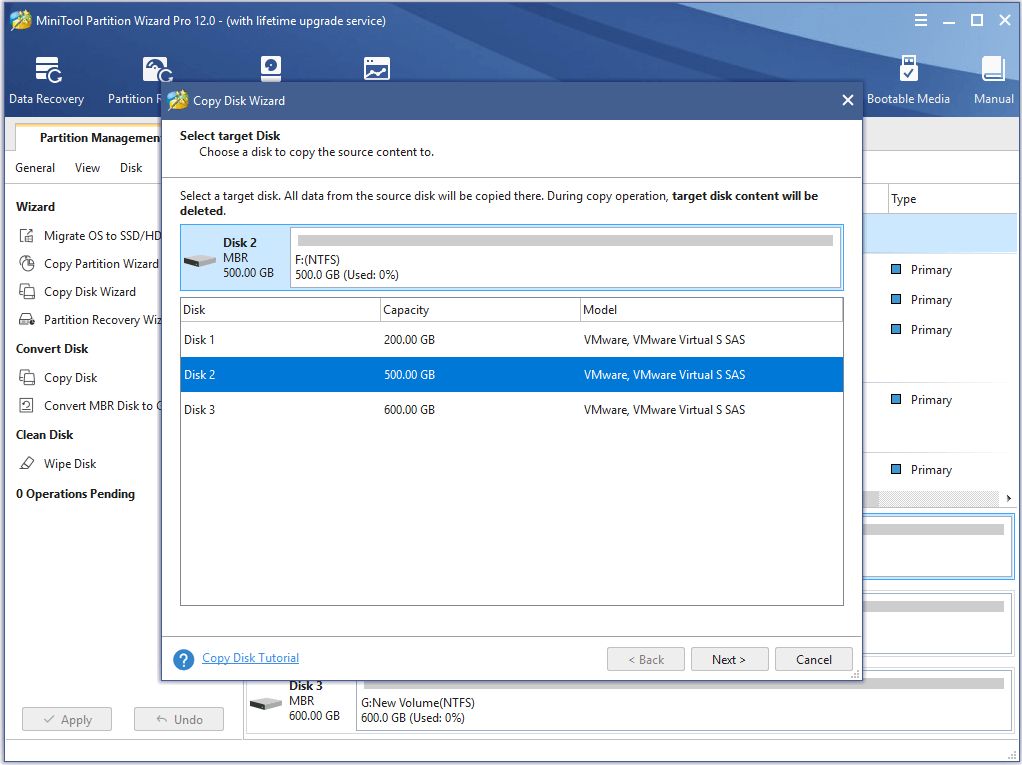This screenshot has width=1022, height=765.
Task: Click the Model column header
Action: pyautogui.click(x=712, y=310)
